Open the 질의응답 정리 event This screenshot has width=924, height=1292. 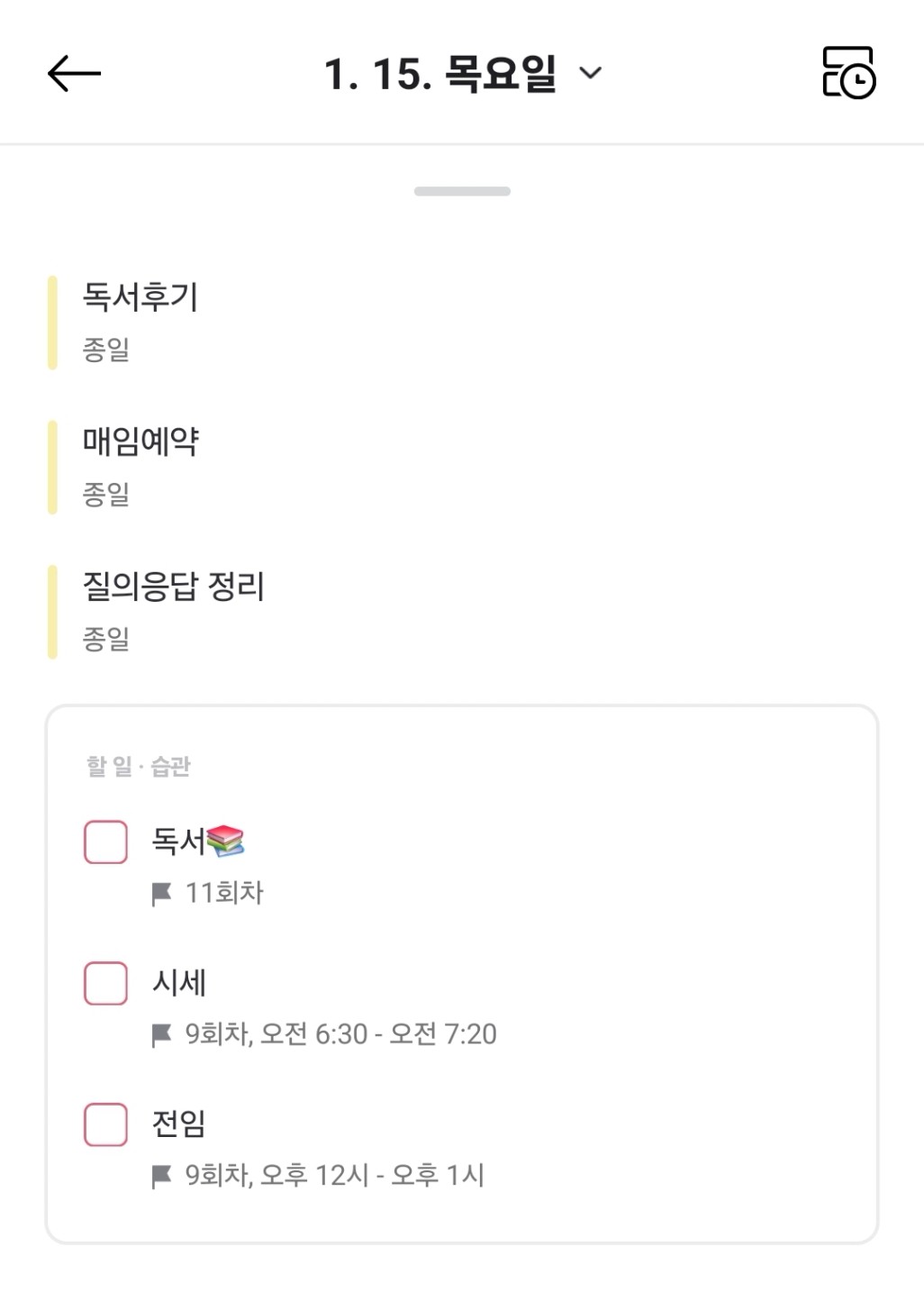coord(173,587)
